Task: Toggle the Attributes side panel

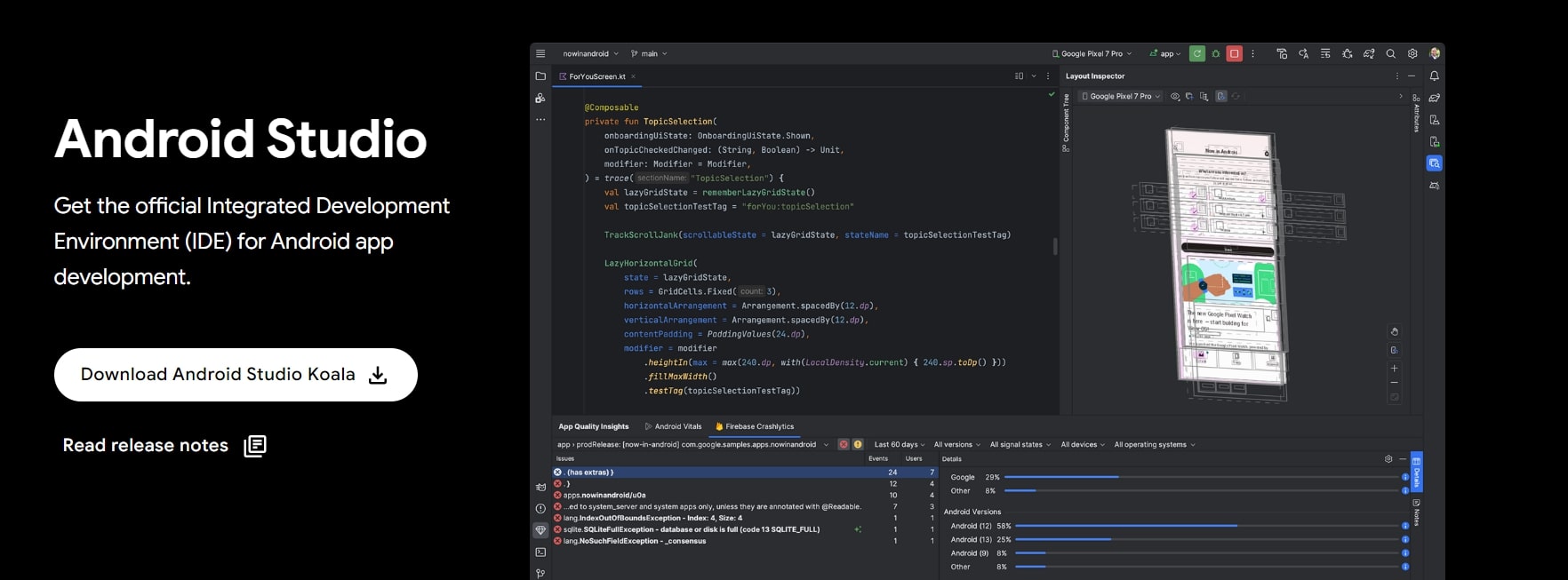Action: (x=1416, y=115)
